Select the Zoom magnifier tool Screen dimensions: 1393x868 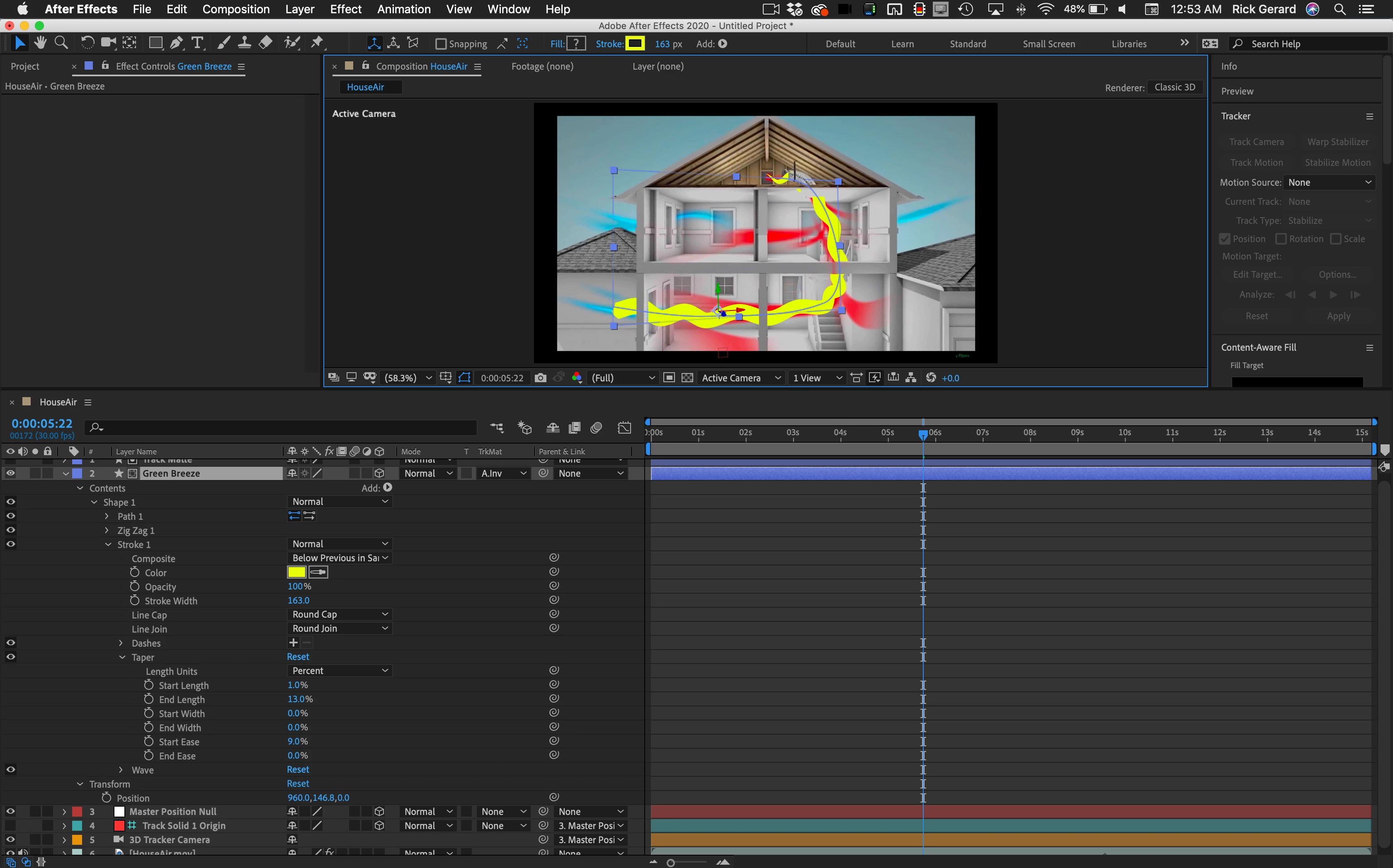tap(61, 43)
